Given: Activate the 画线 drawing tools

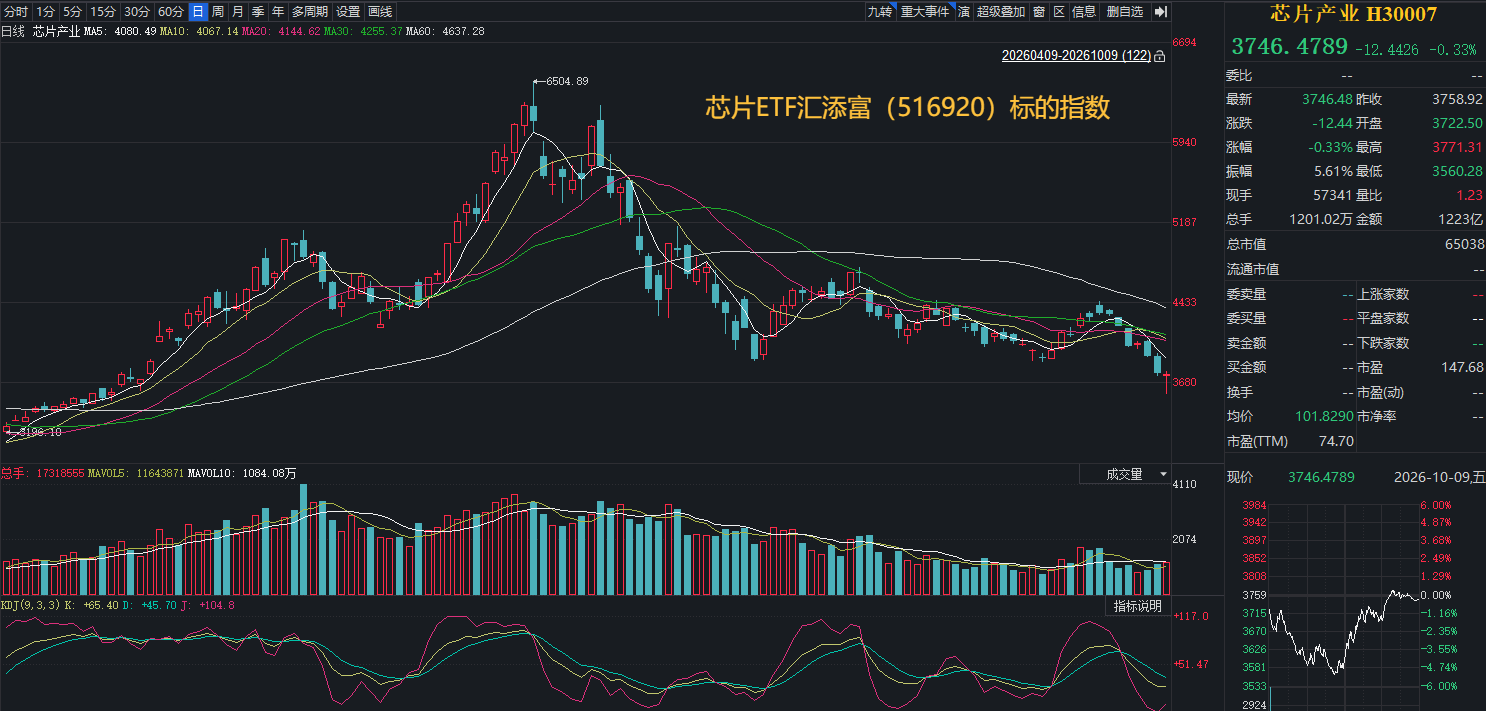Looking at the screenshot, I should pos(380,12).
